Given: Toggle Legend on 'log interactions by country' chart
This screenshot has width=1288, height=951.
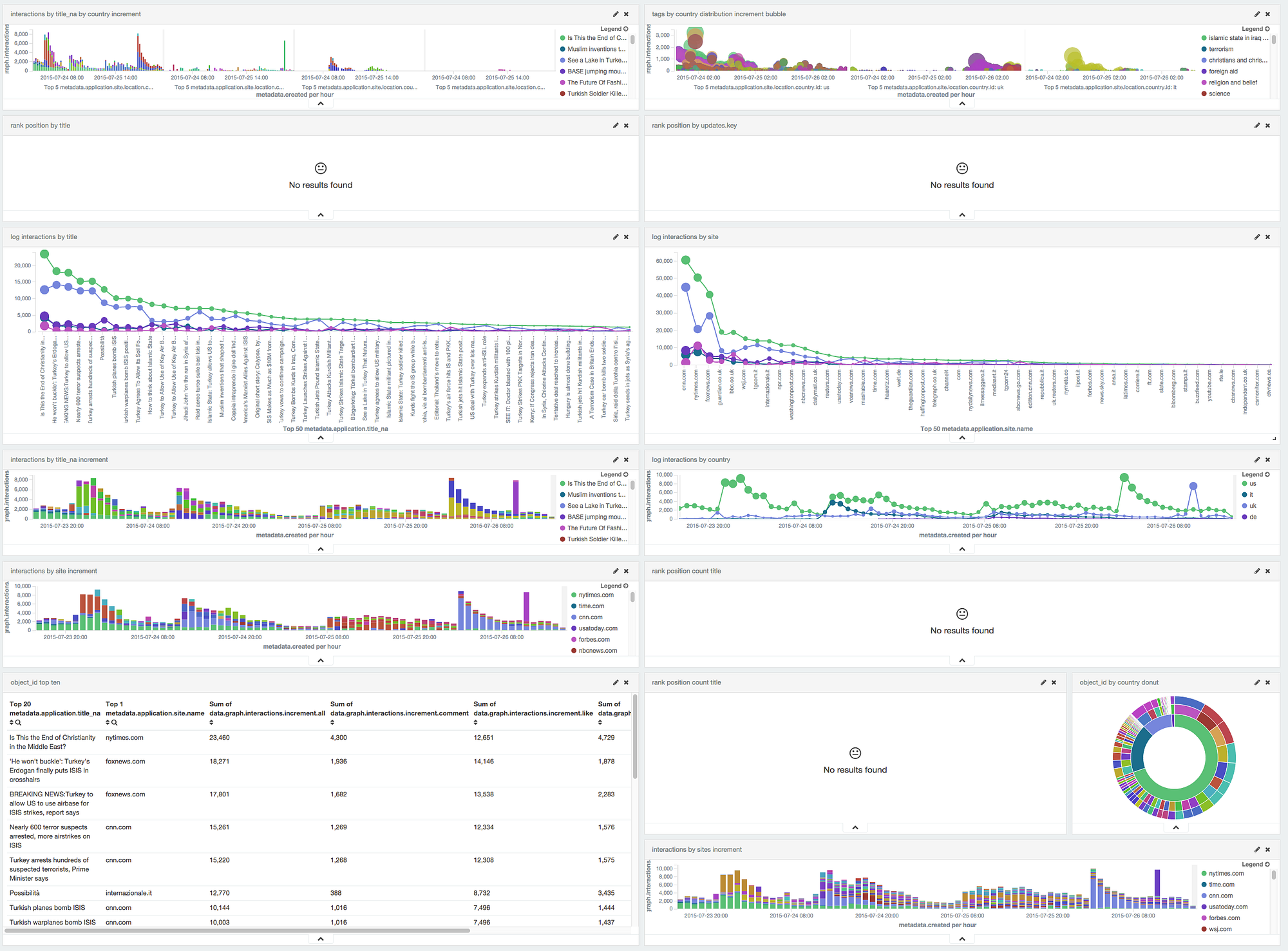Looking at the screenshot, I should [1256, 474].
